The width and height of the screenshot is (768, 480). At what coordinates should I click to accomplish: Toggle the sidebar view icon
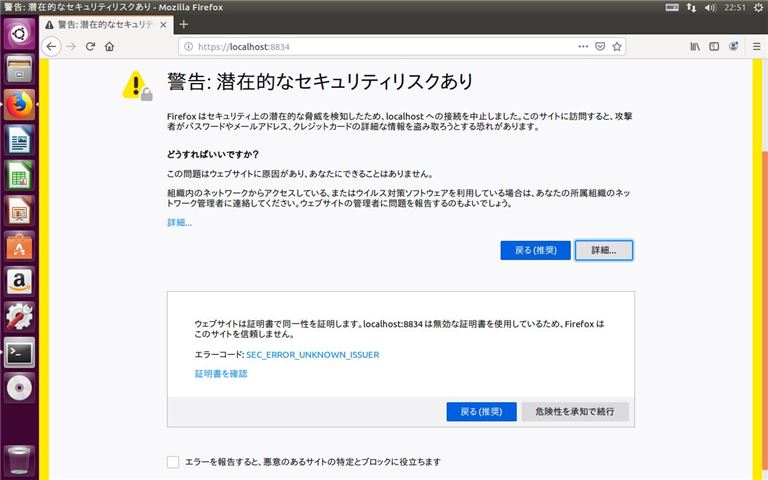714,47
